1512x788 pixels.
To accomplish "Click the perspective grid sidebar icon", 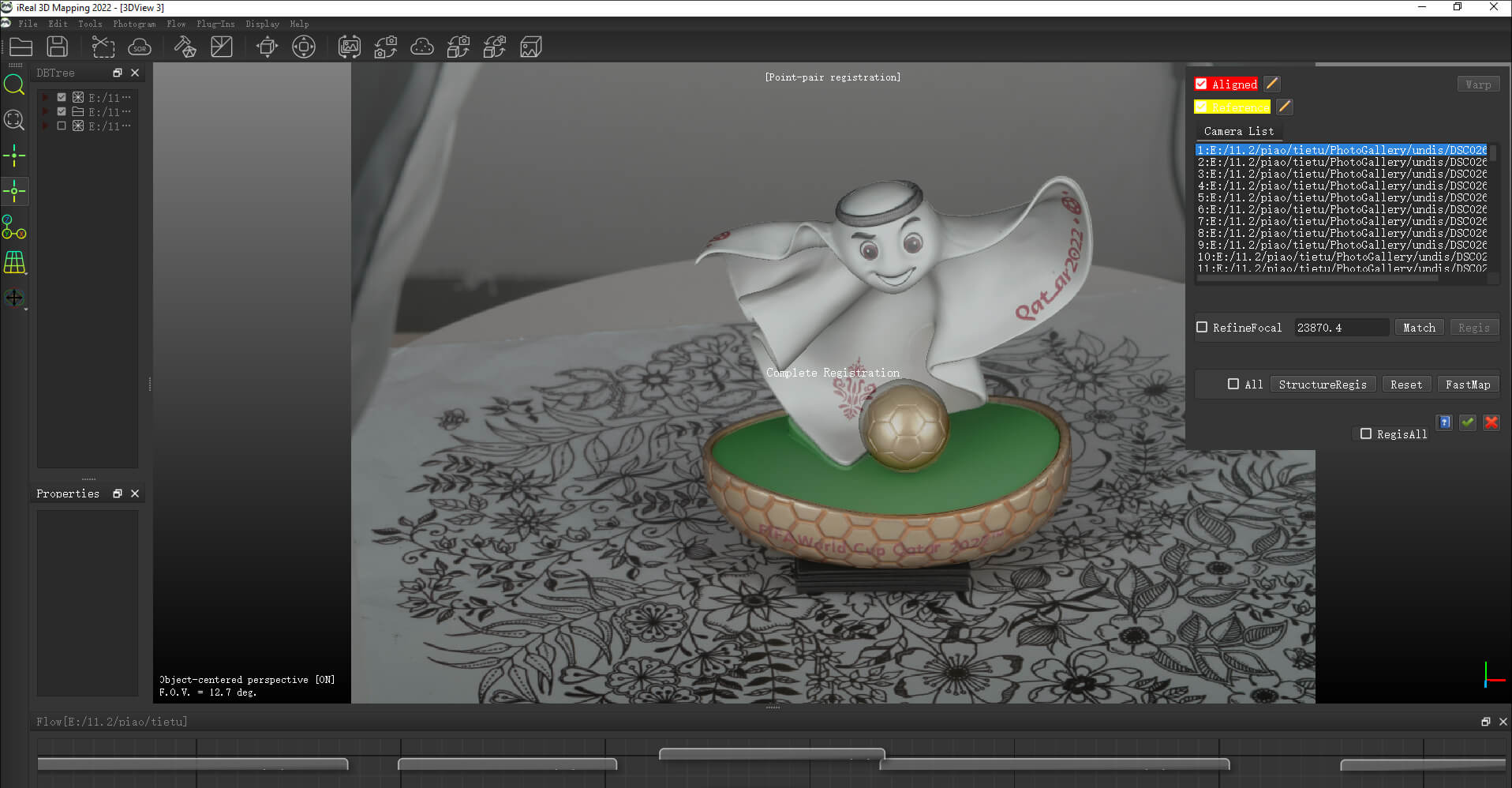I will pyautogui.click(x=14, y=262).
